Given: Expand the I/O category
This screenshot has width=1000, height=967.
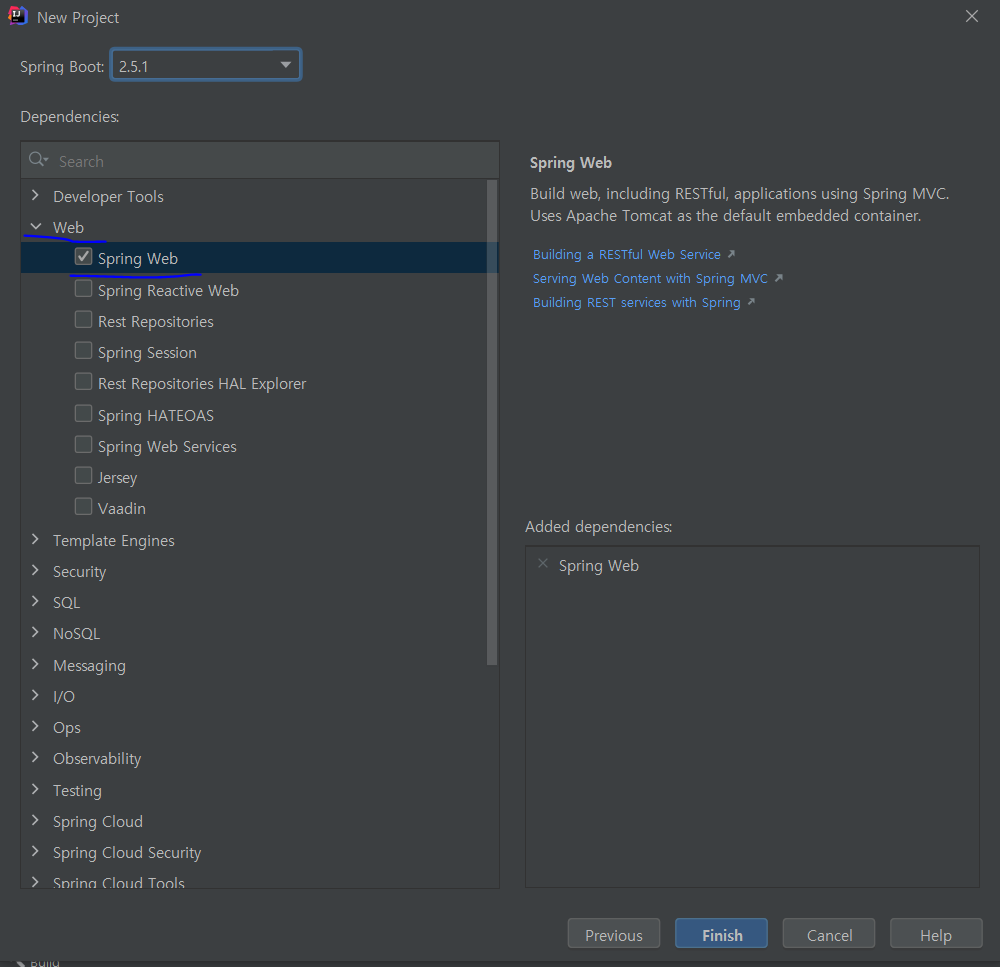Looking at the screenshot, I should tap(36, 695).
